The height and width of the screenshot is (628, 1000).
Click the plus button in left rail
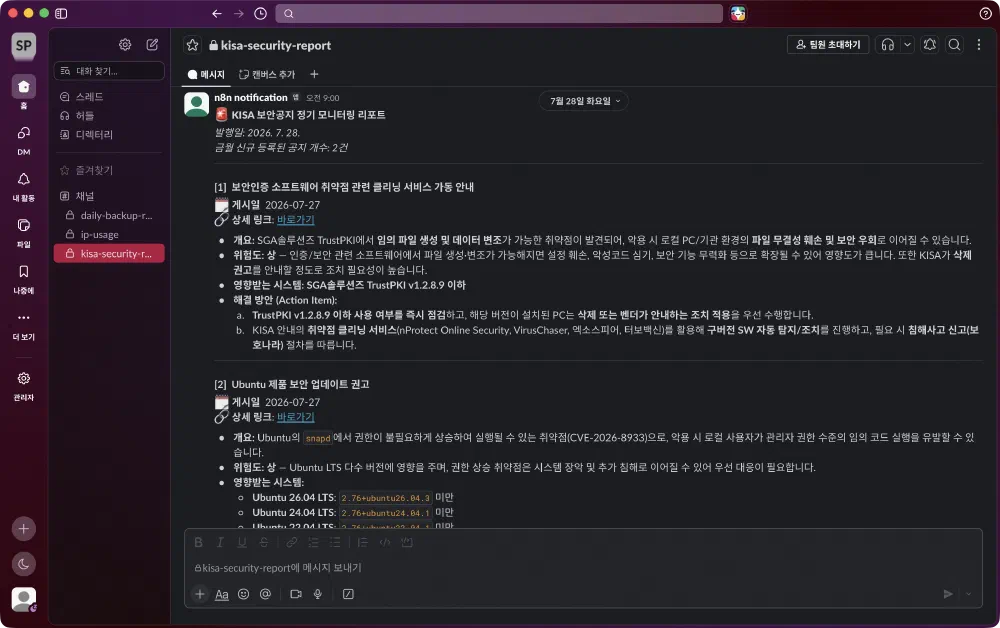click(x=24, y=529)
